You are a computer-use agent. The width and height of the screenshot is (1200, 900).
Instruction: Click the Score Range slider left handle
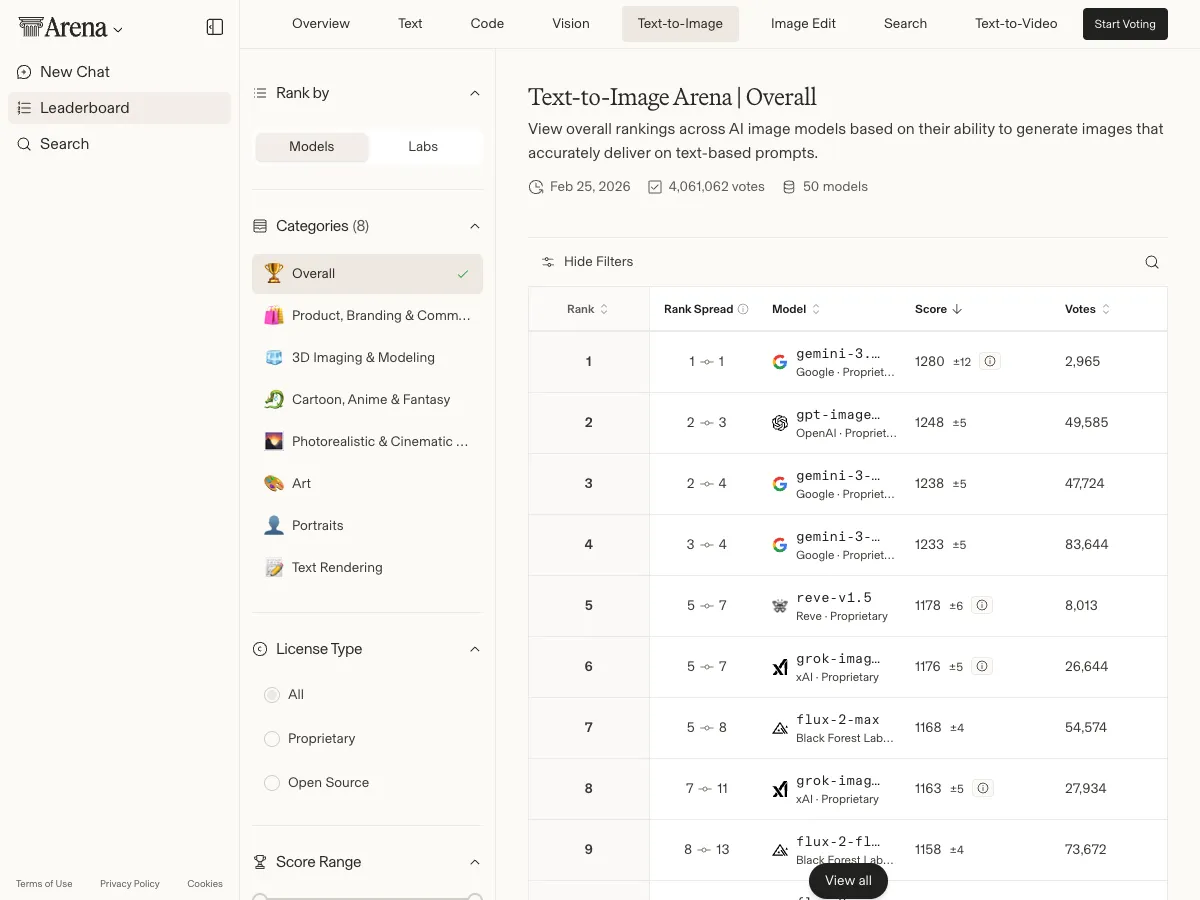260,898
